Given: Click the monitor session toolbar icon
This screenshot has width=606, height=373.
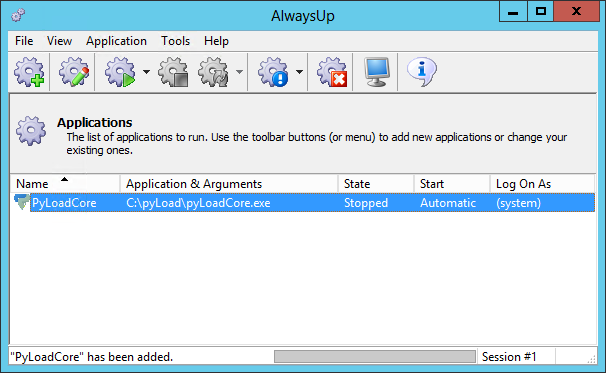Looking at the screenshot, I should tap(376, 72).
